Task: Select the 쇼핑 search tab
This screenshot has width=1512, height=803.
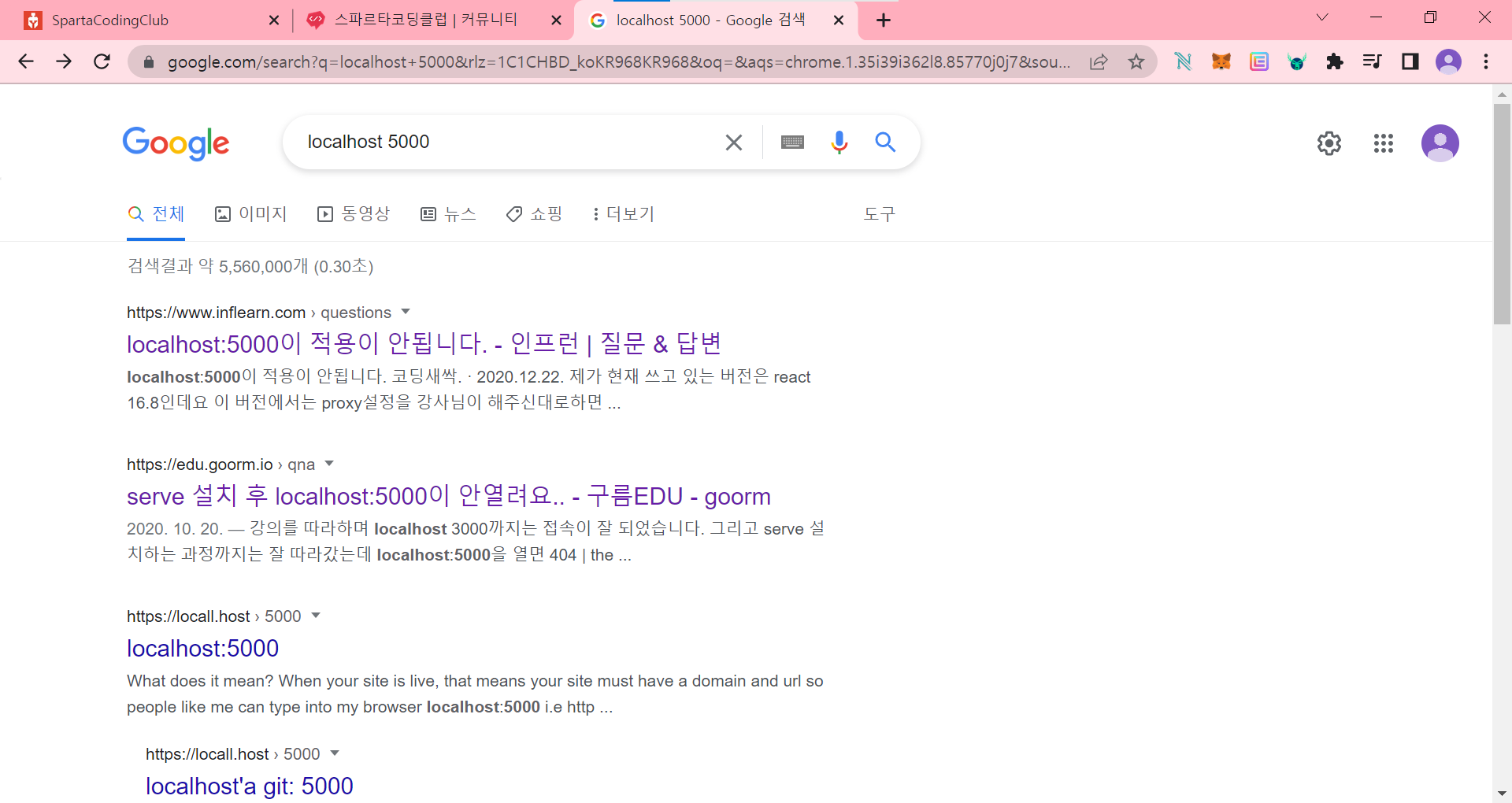Action: coord(534,214)
